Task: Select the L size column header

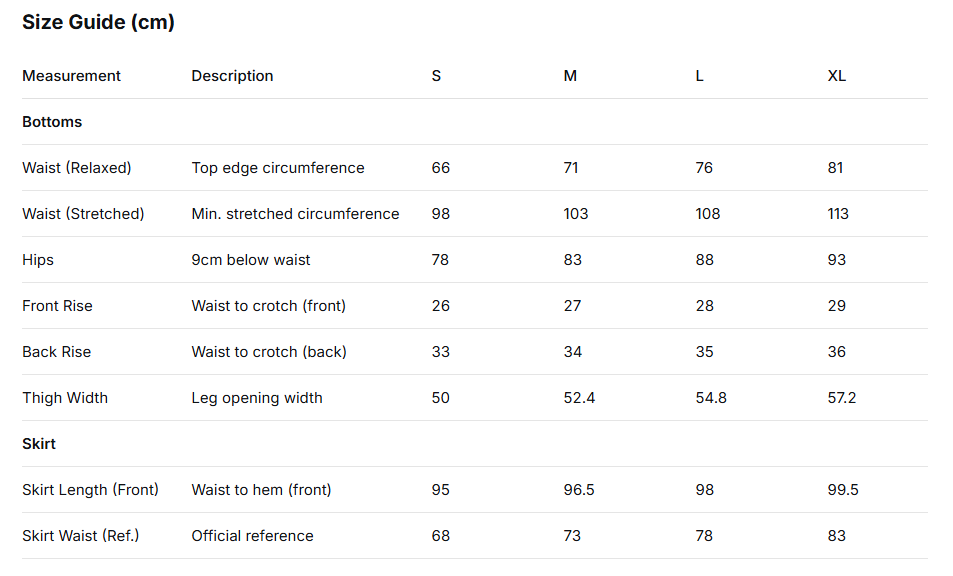Action: click(699, 76)
